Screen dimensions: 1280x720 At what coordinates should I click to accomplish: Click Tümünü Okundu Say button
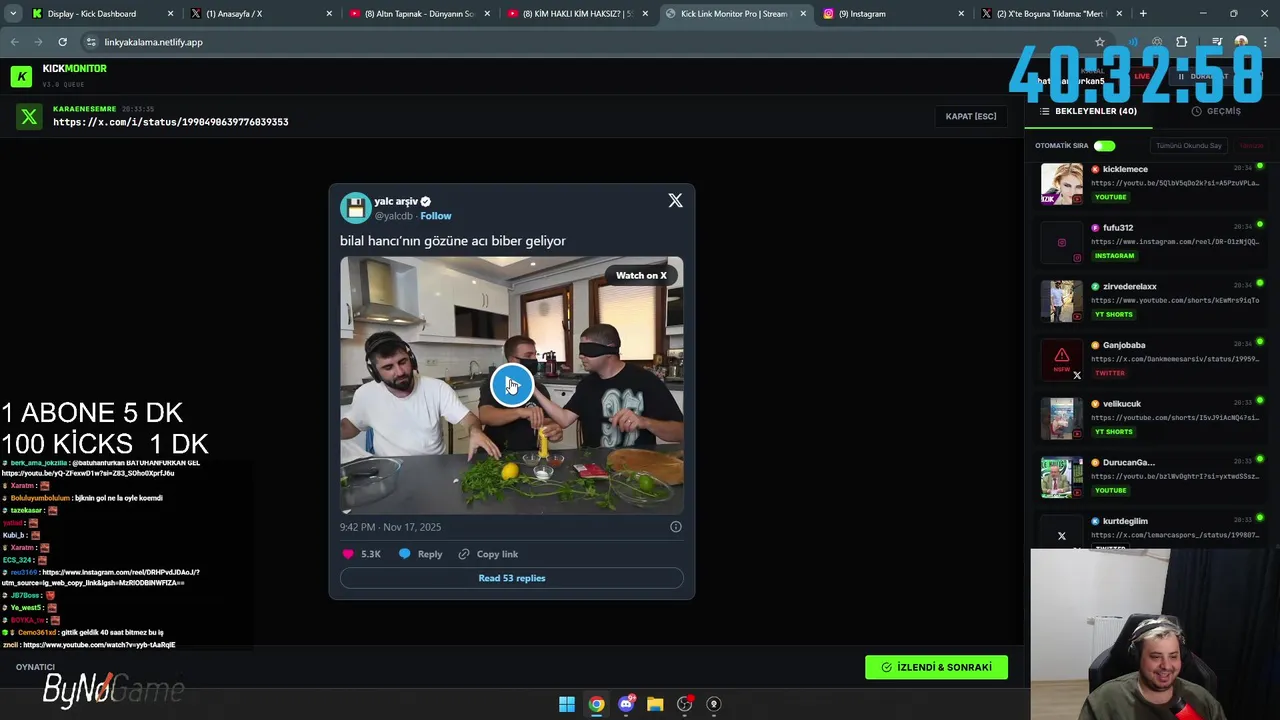coord(1189,146)
